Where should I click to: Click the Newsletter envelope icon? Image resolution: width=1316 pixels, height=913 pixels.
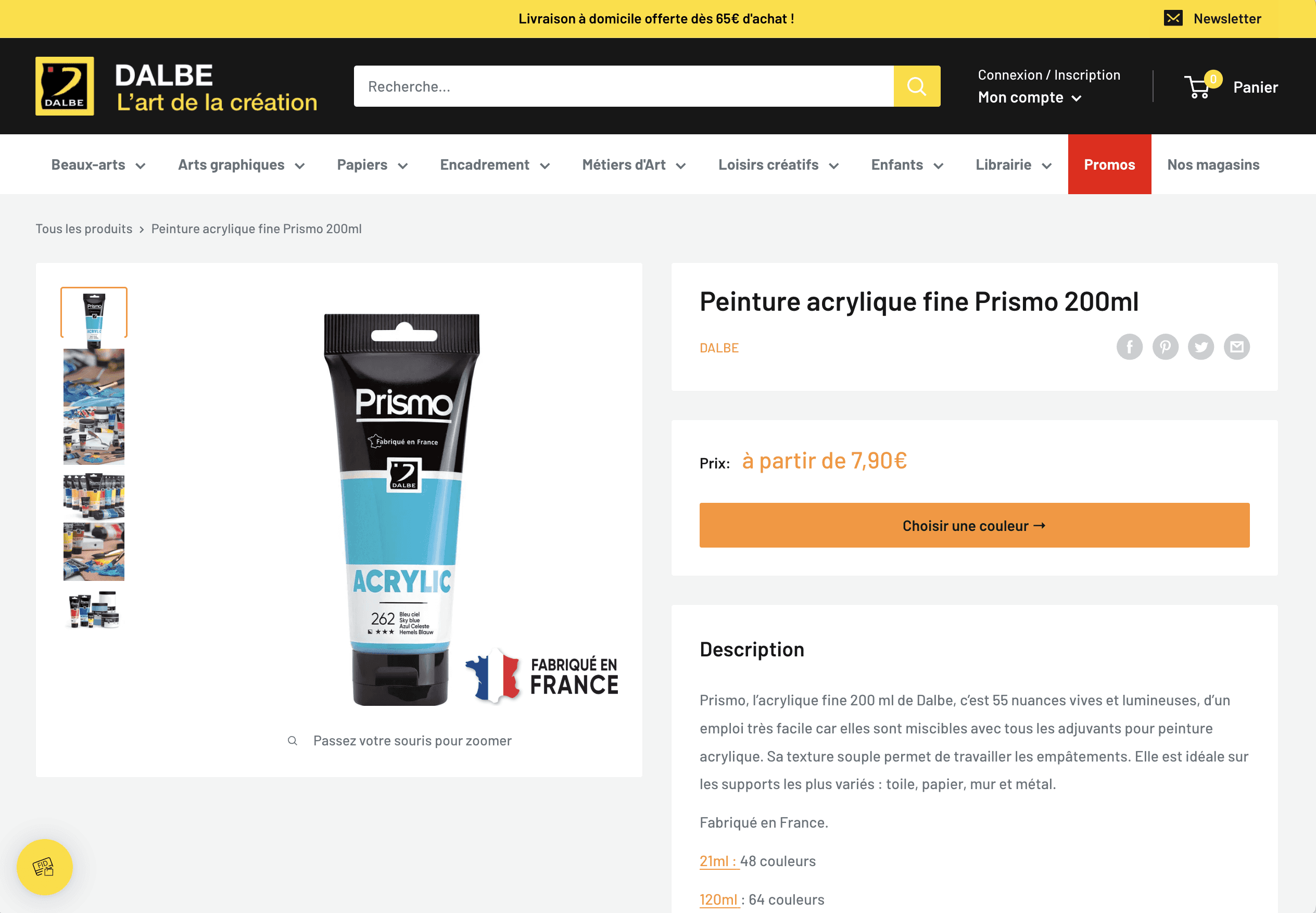[1173, 18]
